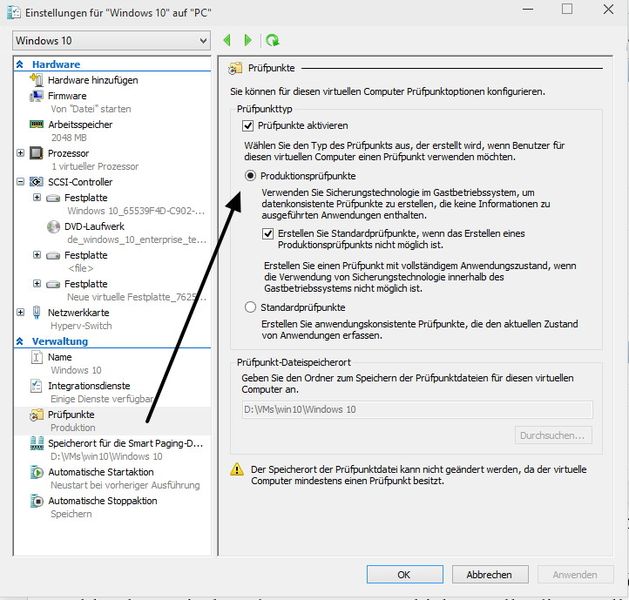Click the maximize window button

click(x=567, y=9)
